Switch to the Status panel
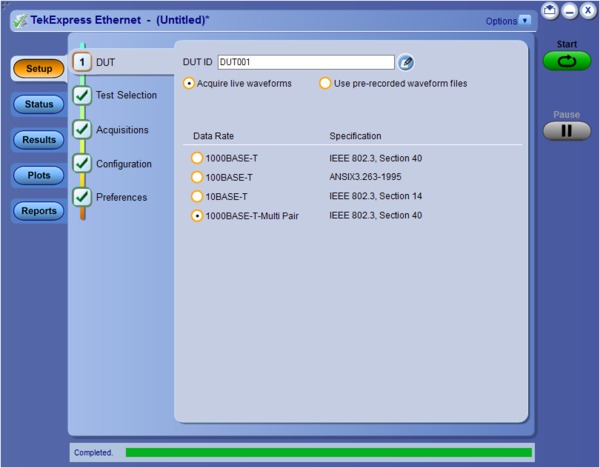Viewport: 600px width, 468px height. (x=39, y=104)
